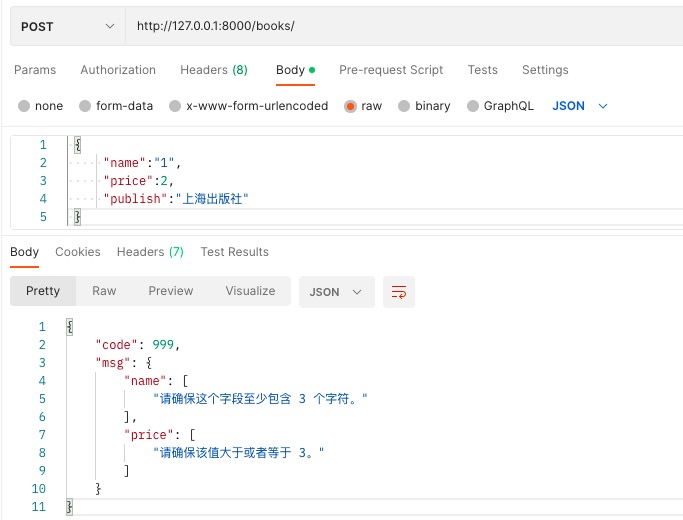Expand the JSON request body format dropdown

580,106
